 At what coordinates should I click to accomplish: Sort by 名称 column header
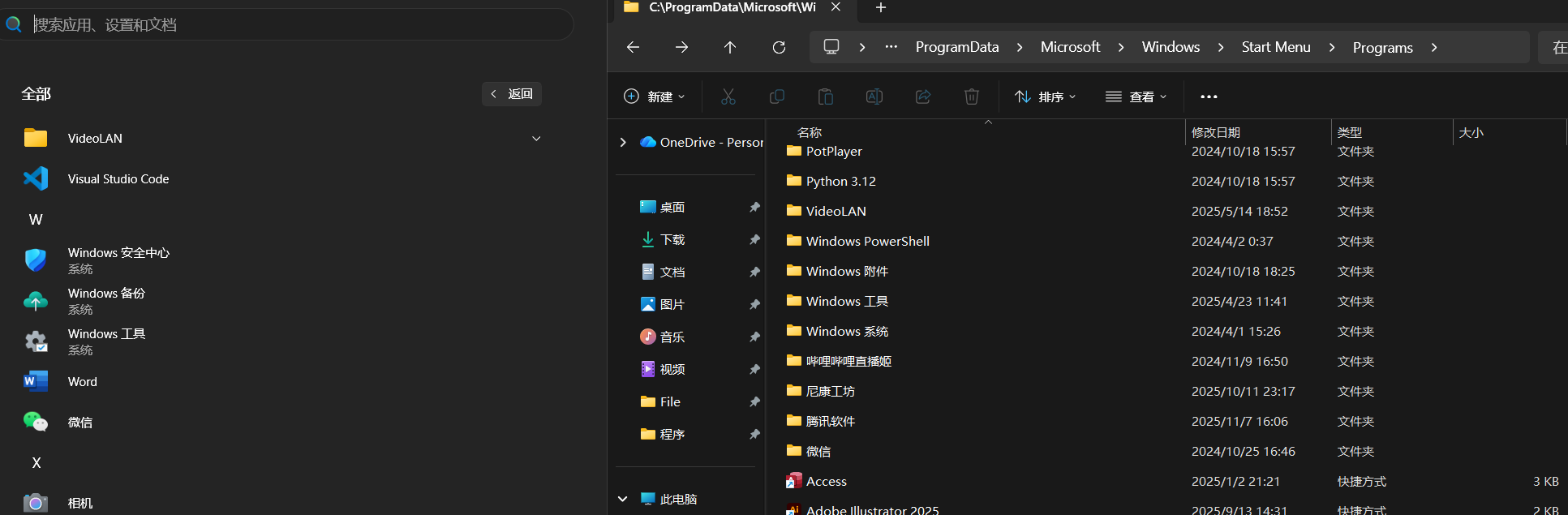[810, 132]
